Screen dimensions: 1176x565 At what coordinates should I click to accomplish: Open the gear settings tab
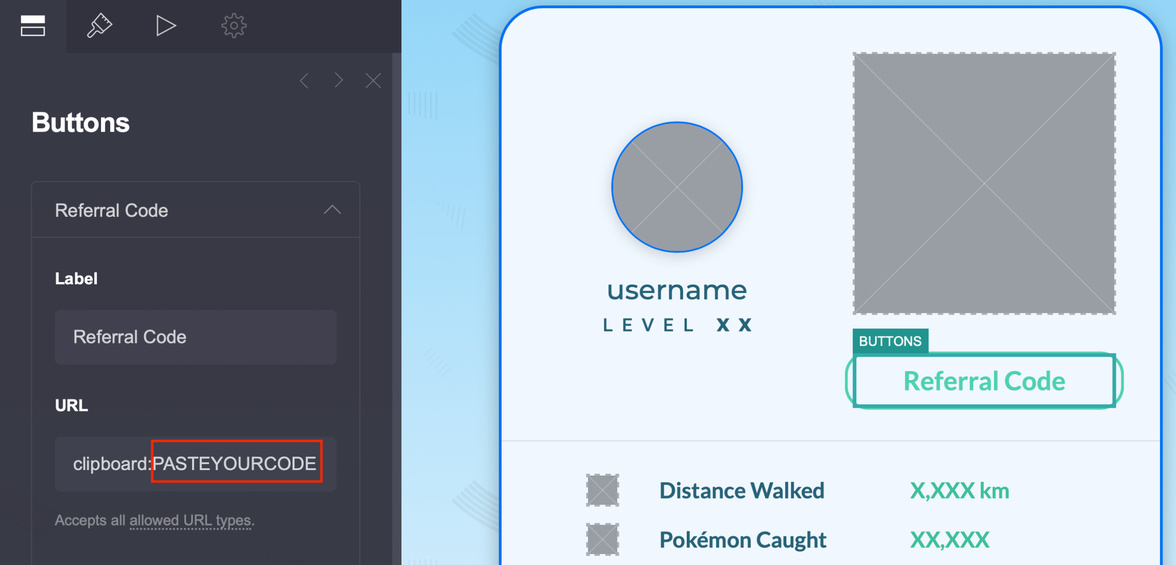(233, 26)
